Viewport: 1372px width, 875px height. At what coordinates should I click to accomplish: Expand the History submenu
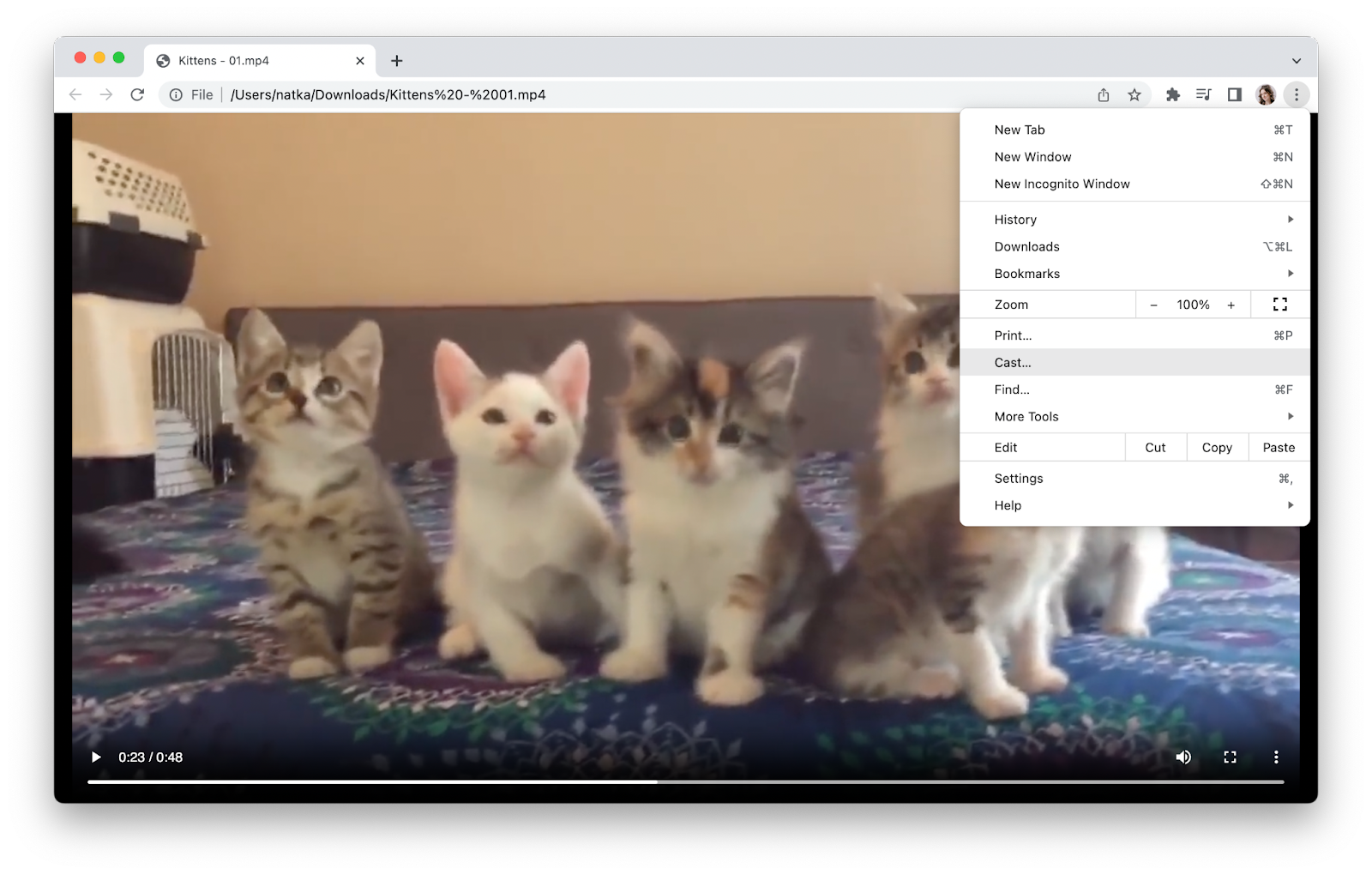click(1134, 220)
